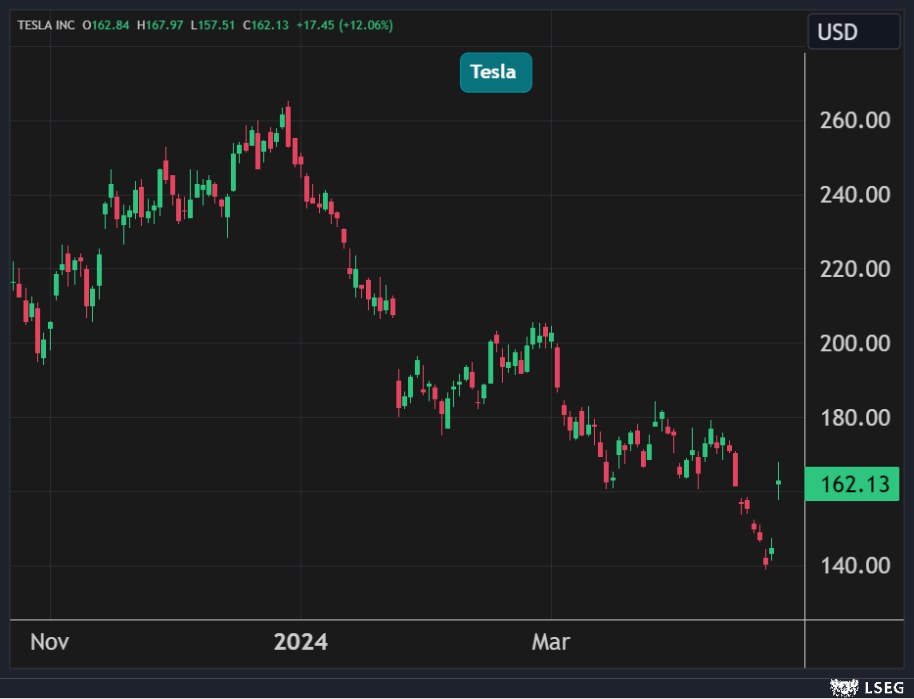Select the Nov marker on time axis

[x=50, y=642]
